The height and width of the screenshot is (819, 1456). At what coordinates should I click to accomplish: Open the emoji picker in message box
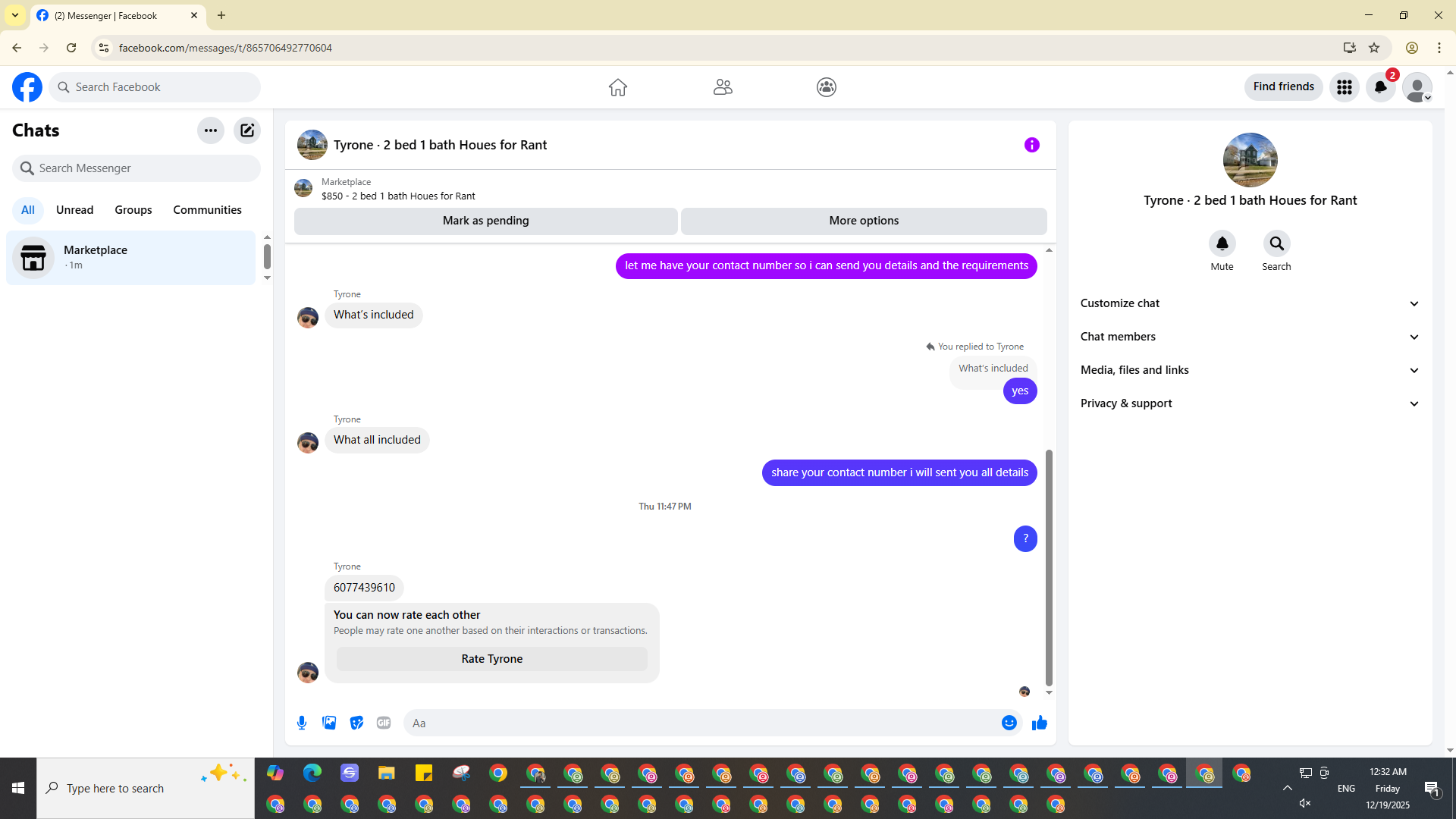(x=1009, y=723)
